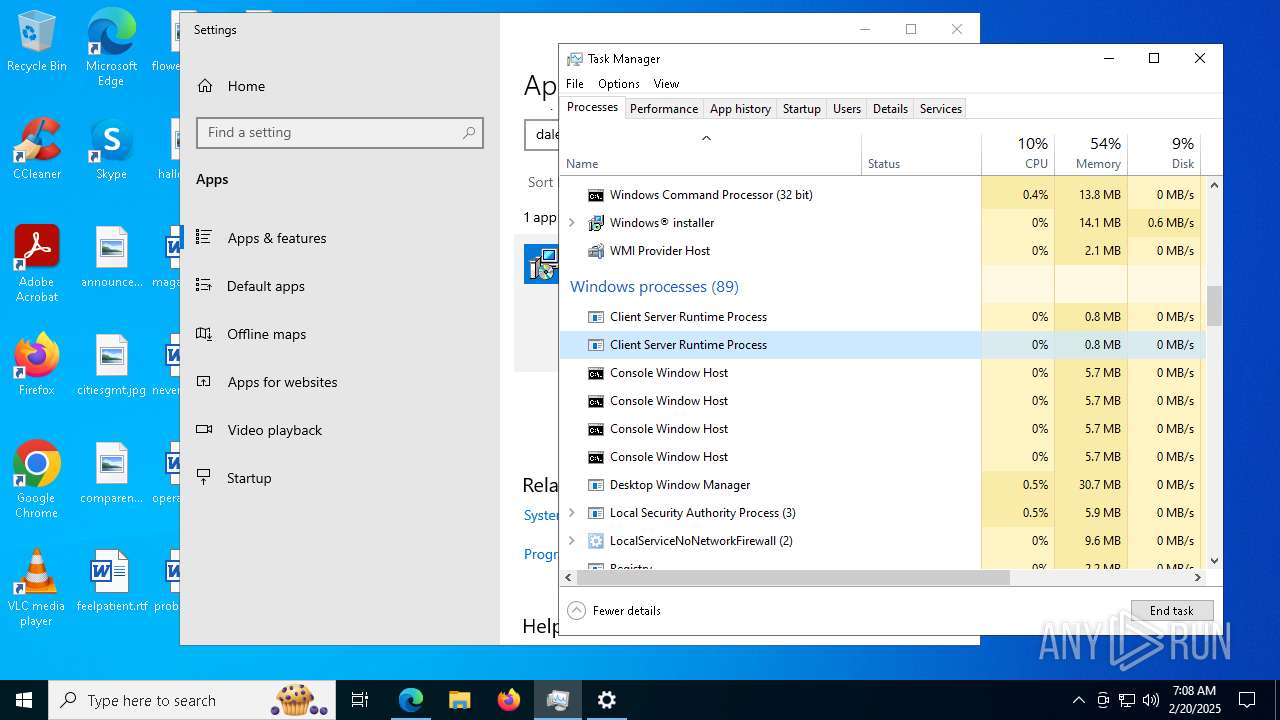The width and height of the screenshot is (1280, 720).
Task: Select the Google Chrome desktop shortcut
Action: coord(37,479)
